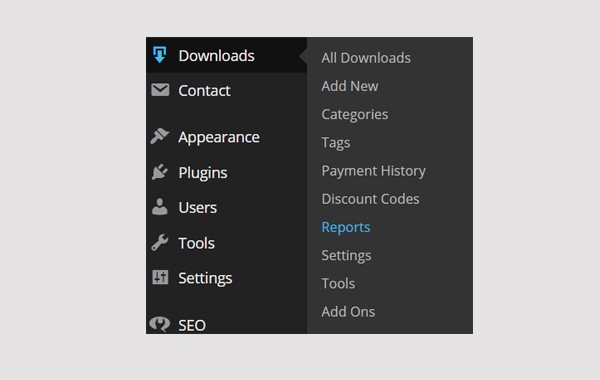Viewport: 600px width, 380px height.
Task: Select All Downloads in the submenu
Action: pyautogui.click(x=366, y=58)
